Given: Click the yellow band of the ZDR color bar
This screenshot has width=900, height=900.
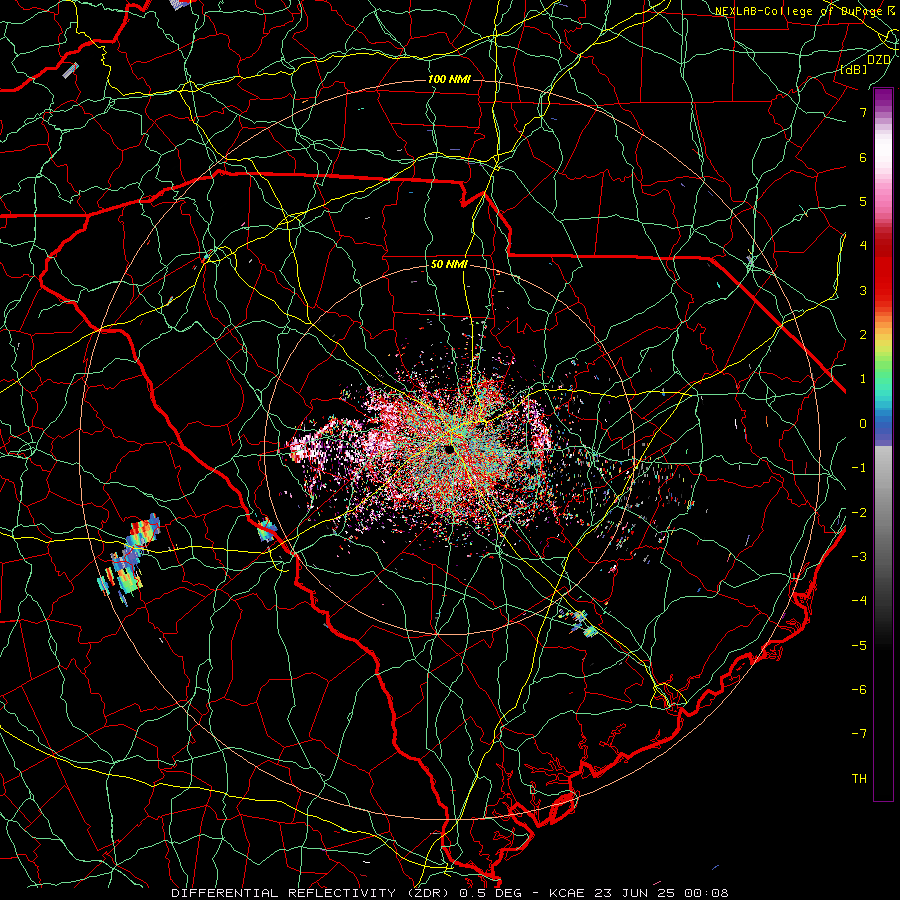Looking at the screenshot, I should (x=883, y=343).
